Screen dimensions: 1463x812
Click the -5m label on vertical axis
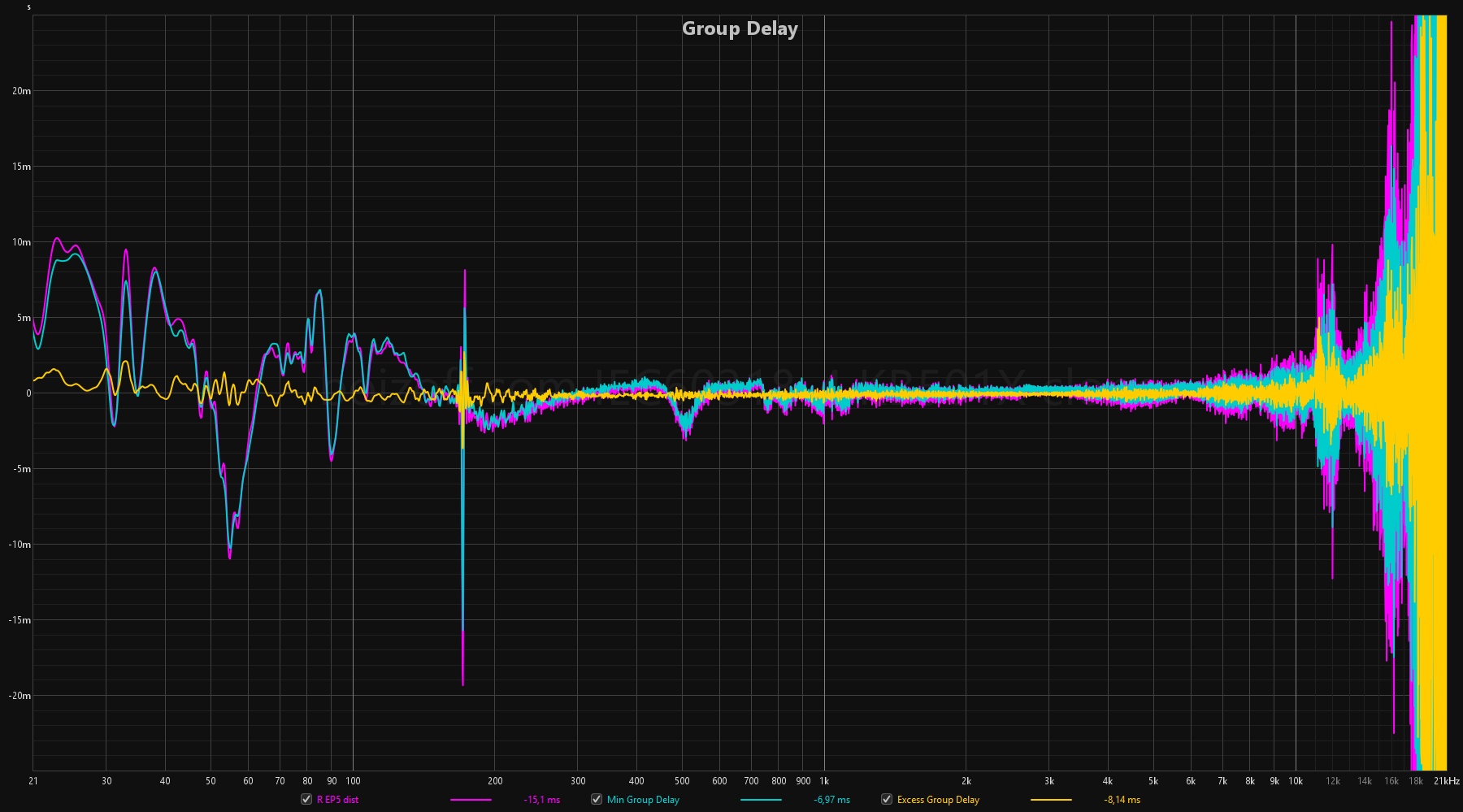[x=22, y=469]
